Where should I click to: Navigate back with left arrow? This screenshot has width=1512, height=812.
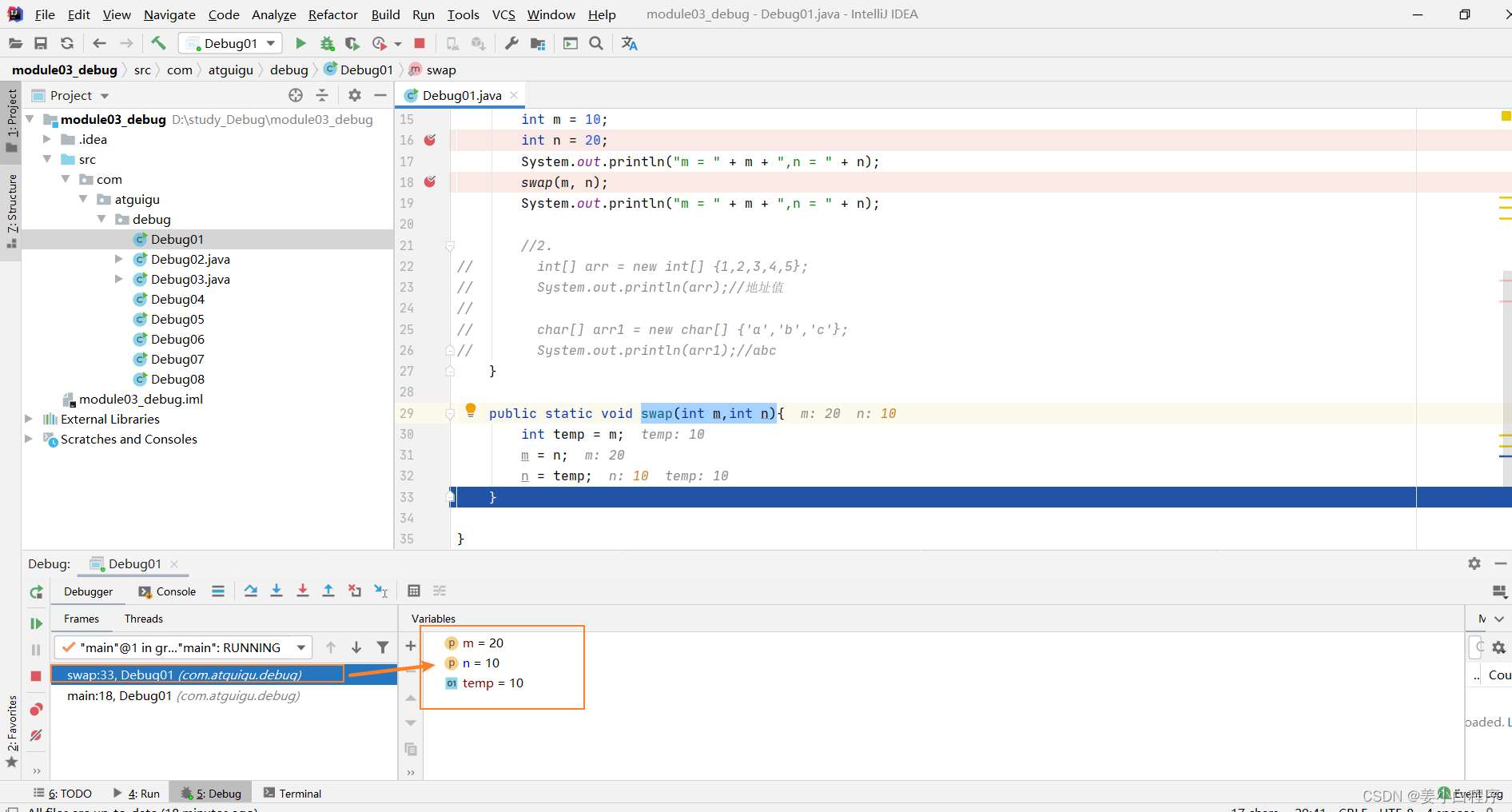point(100,43)
